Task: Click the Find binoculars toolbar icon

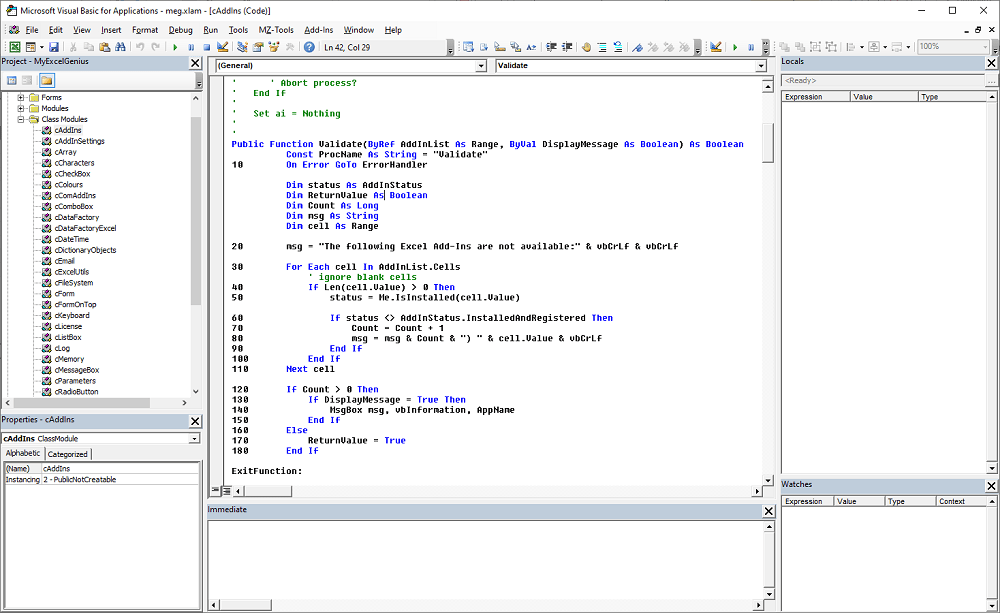Action: 120,48
